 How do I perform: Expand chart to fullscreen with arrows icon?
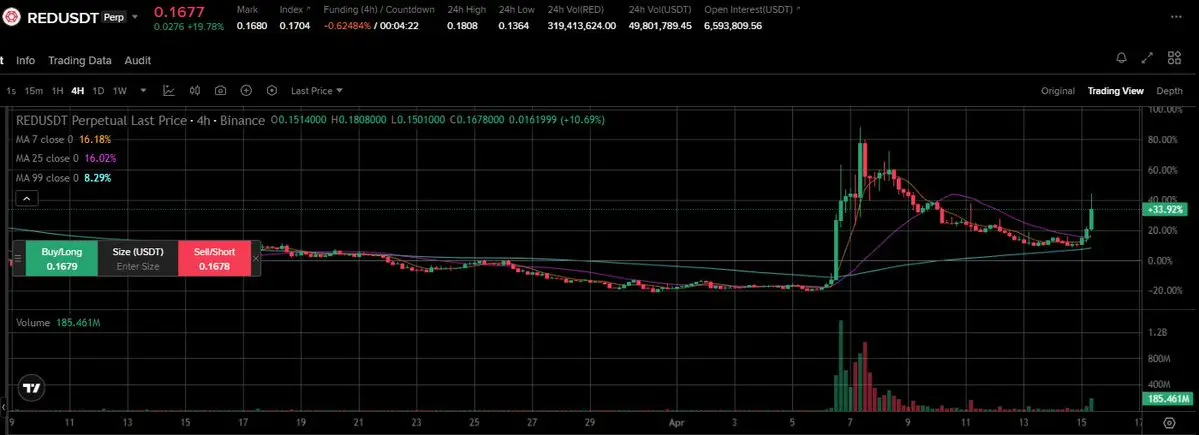tap(1147, 57)
